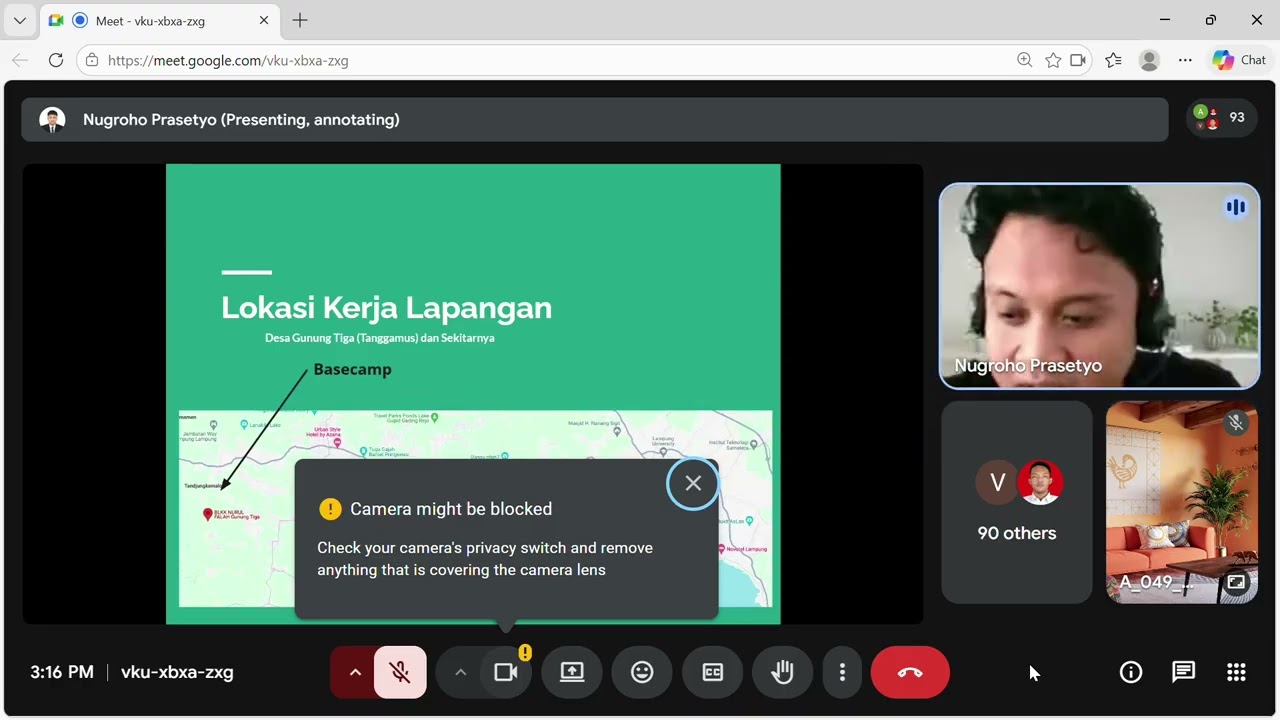Click camera permission icon in address bar
Image resolution: width=1280 pixels, height=720 pixels.
pos(1078,60)
